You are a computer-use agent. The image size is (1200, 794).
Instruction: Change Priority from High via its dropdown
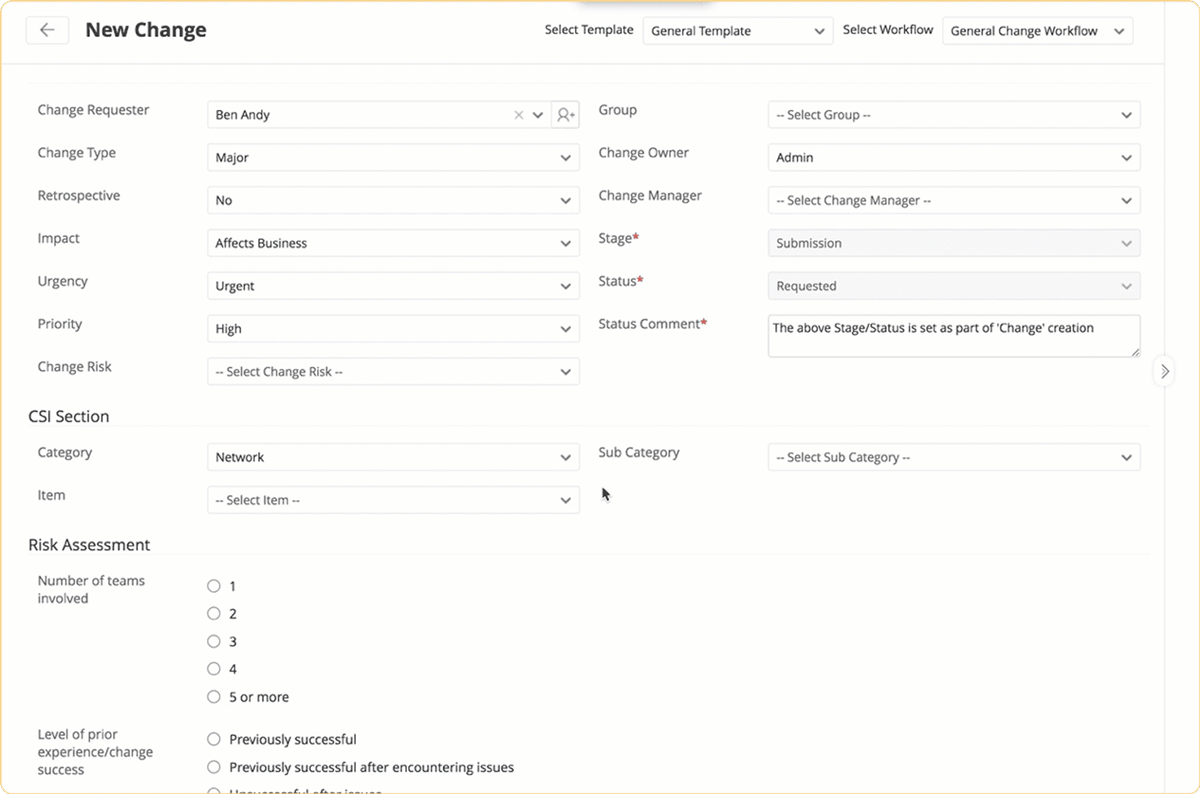pos(565,328)
